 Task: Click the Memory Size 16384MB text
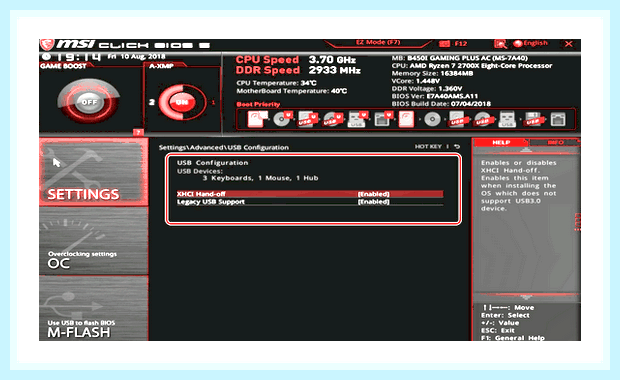(432, 73)
